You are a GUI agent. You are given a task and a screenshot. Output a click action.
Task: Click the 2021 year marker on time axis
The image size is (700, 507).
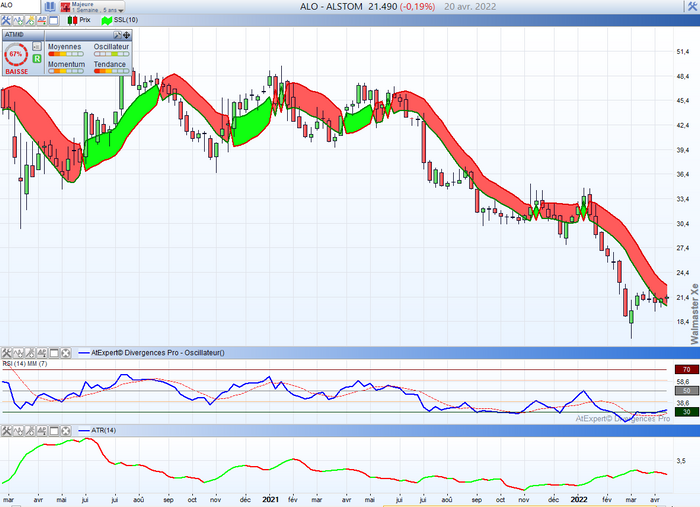271,499
